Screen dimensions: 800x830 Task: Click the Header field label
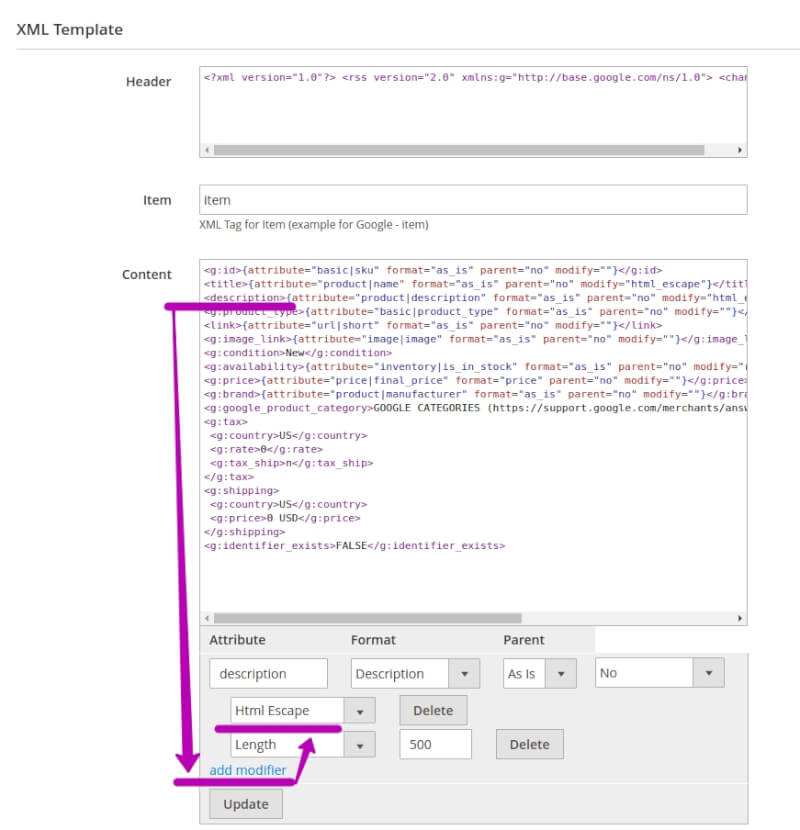(148, 82)
